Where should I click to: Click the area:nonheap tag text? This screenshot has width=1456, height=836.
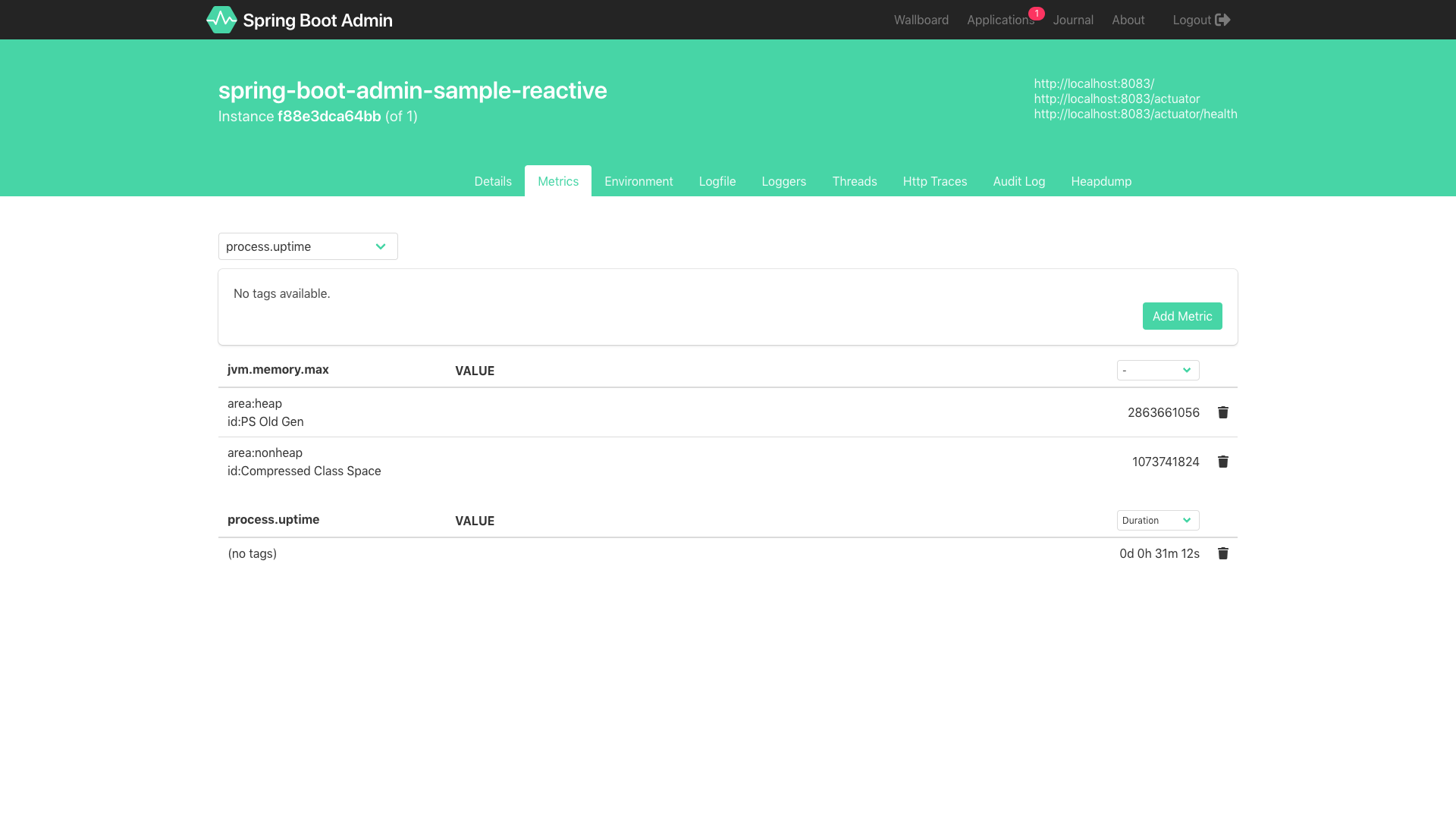[x=265, y=452]
